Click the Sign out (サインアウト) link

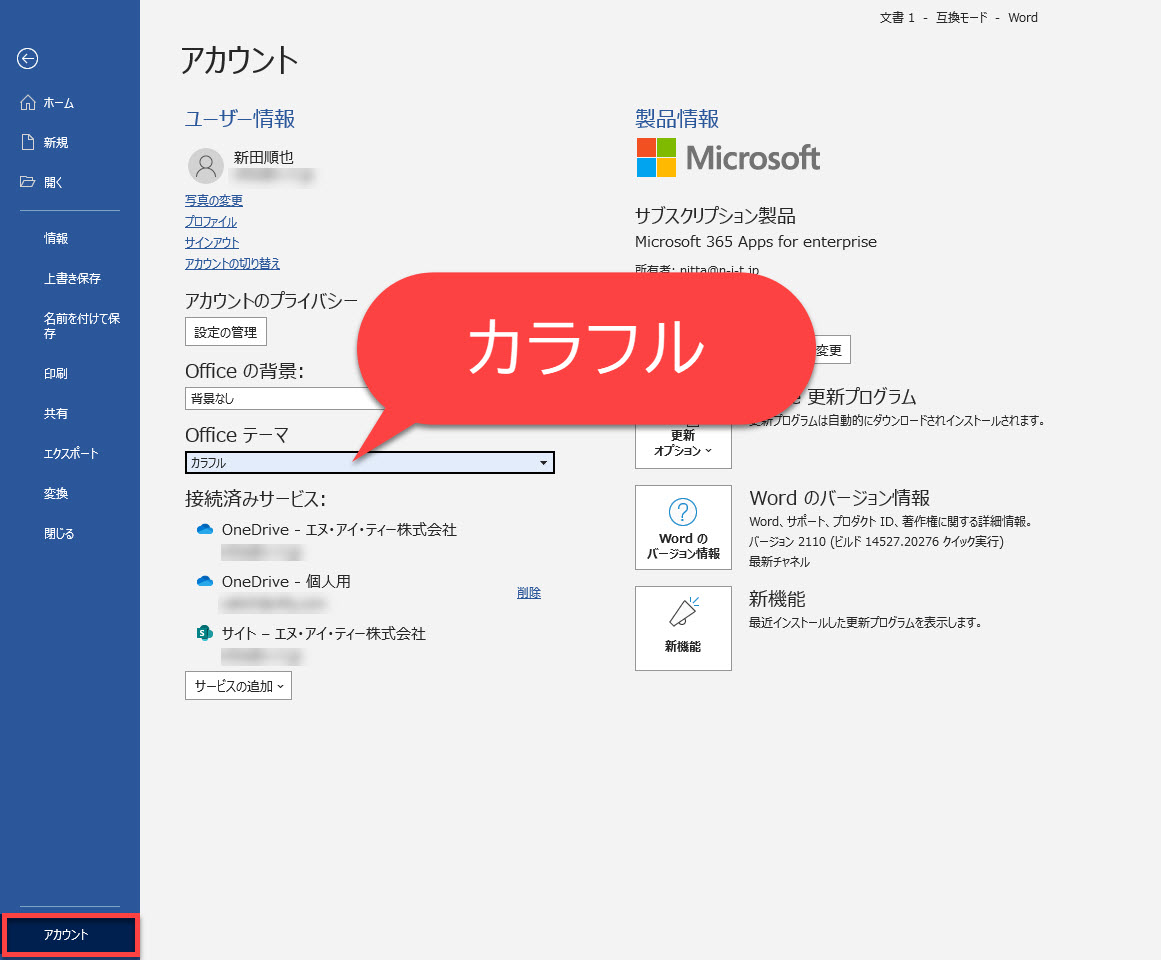pos(212,243)
